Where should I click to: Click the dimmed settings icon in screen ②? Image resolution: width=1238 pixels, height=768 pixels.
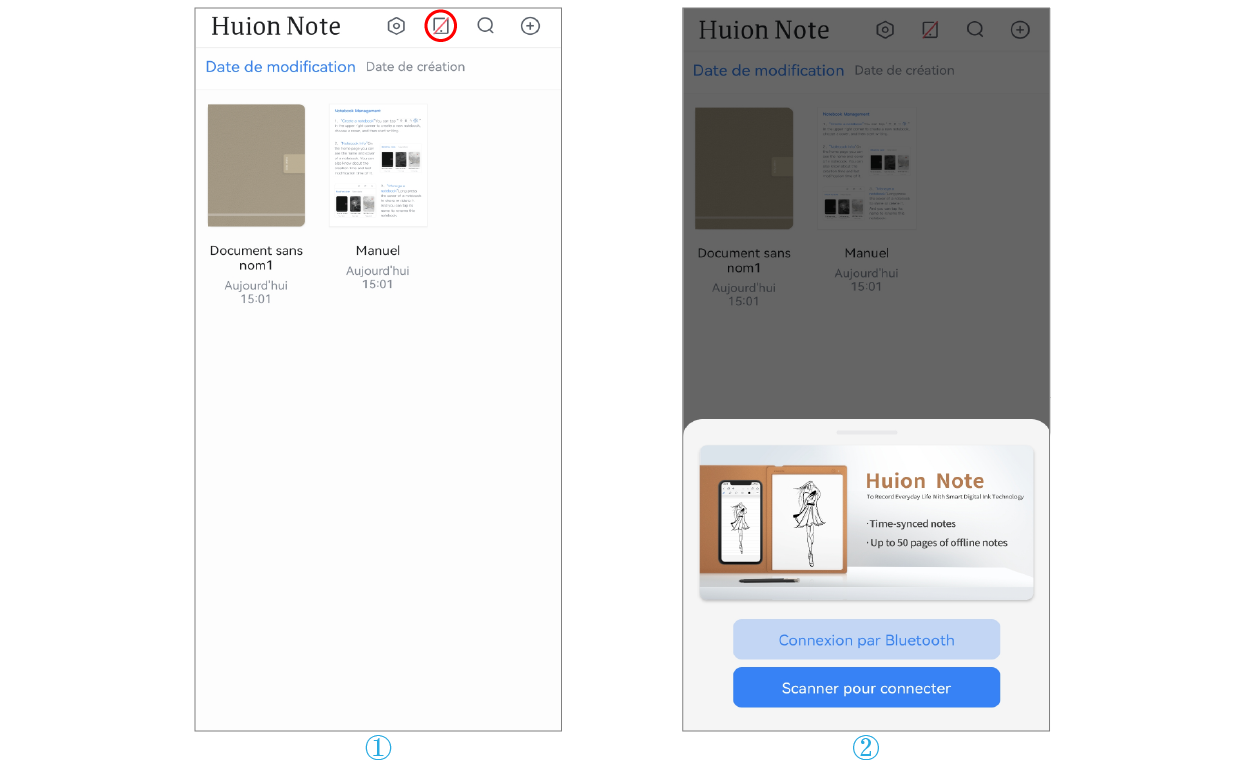[885, 30]
